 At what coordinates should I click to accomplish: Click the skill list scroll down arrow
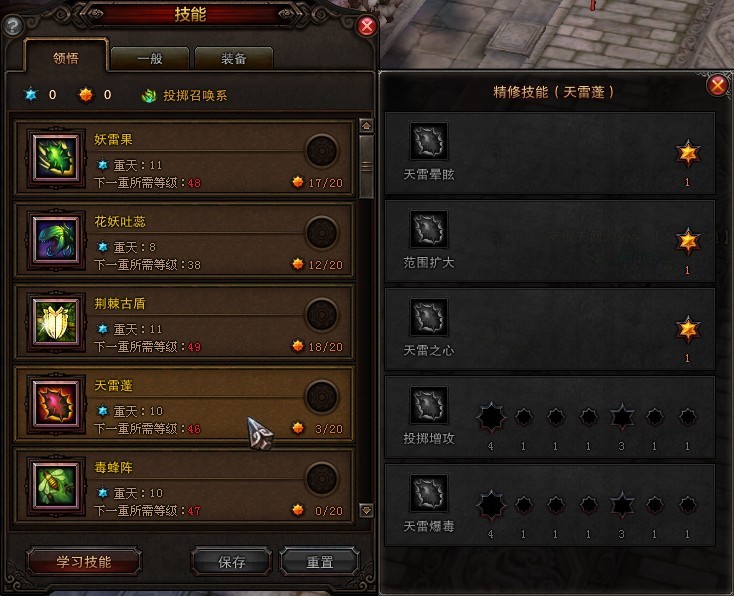[x=366, y=510]
